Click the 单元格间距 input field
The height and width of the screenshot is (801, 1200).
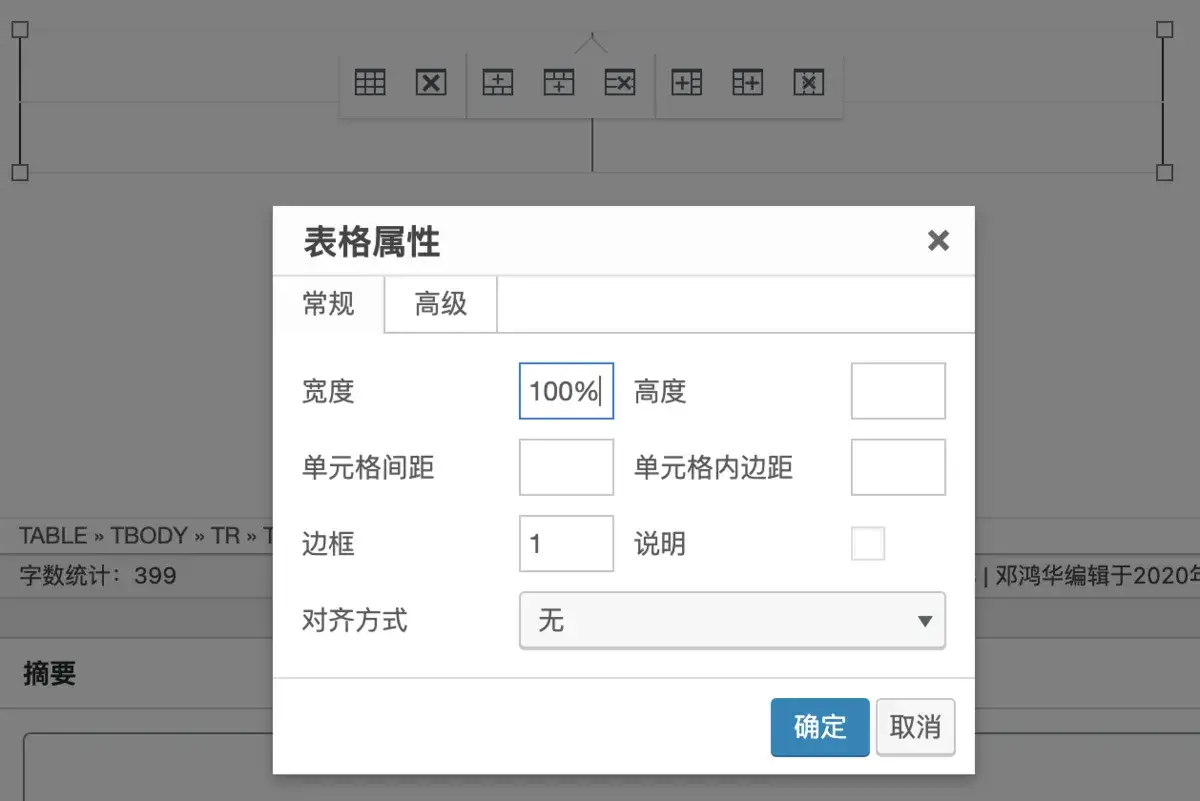click(x=566, y=467)
